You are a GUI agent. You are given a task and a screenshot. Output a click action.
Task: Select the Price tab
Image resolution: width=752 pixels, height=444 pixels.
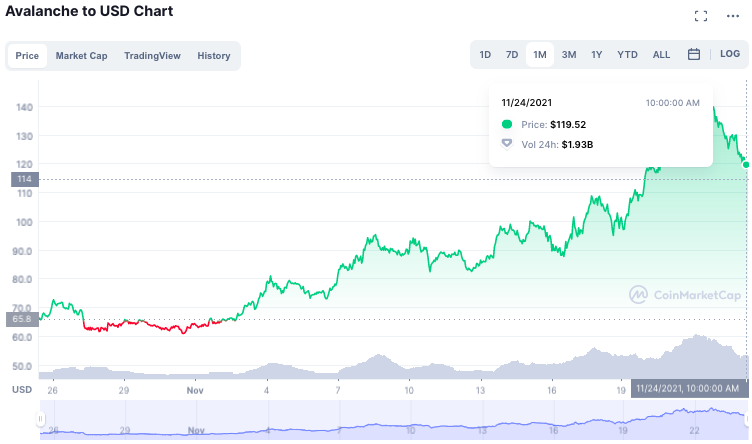(27, 56)
